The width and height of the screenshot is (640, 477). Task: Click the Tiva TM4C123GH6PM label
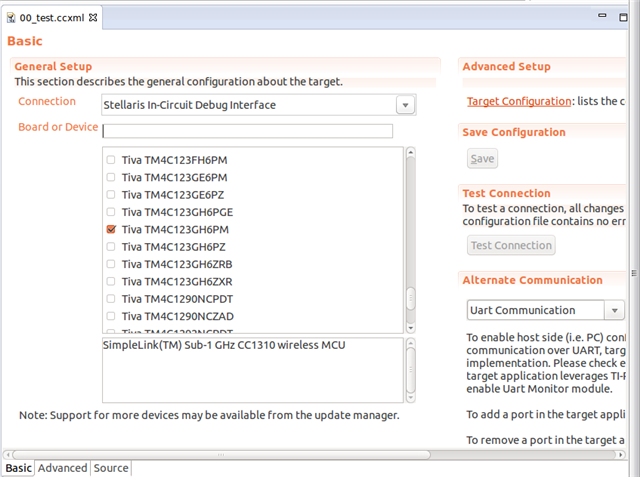coord(175,230)
